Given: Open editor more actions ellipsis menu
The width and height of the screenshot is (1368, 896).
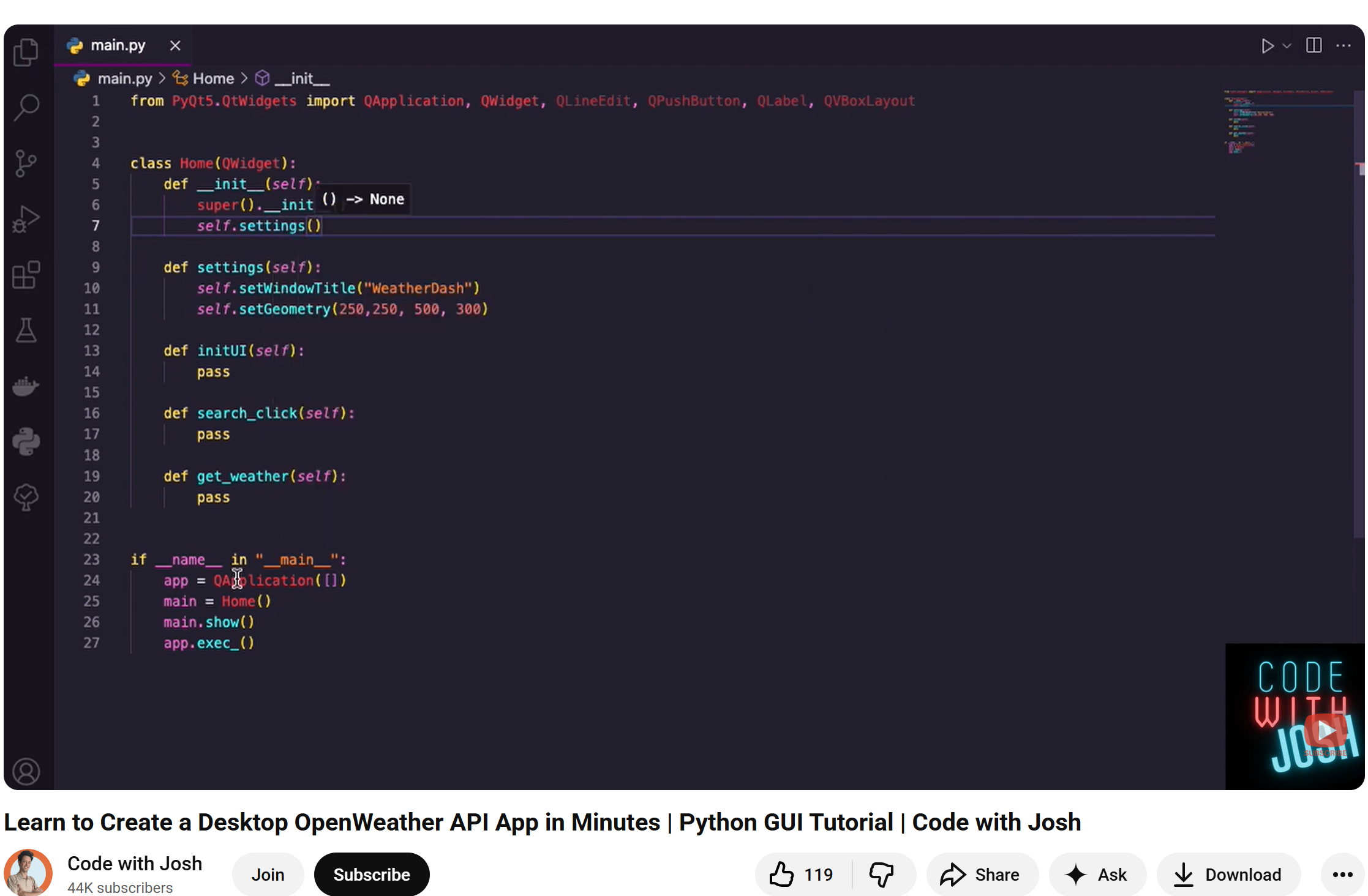Looking at the screenshot, I should (x=1344, y=45).
